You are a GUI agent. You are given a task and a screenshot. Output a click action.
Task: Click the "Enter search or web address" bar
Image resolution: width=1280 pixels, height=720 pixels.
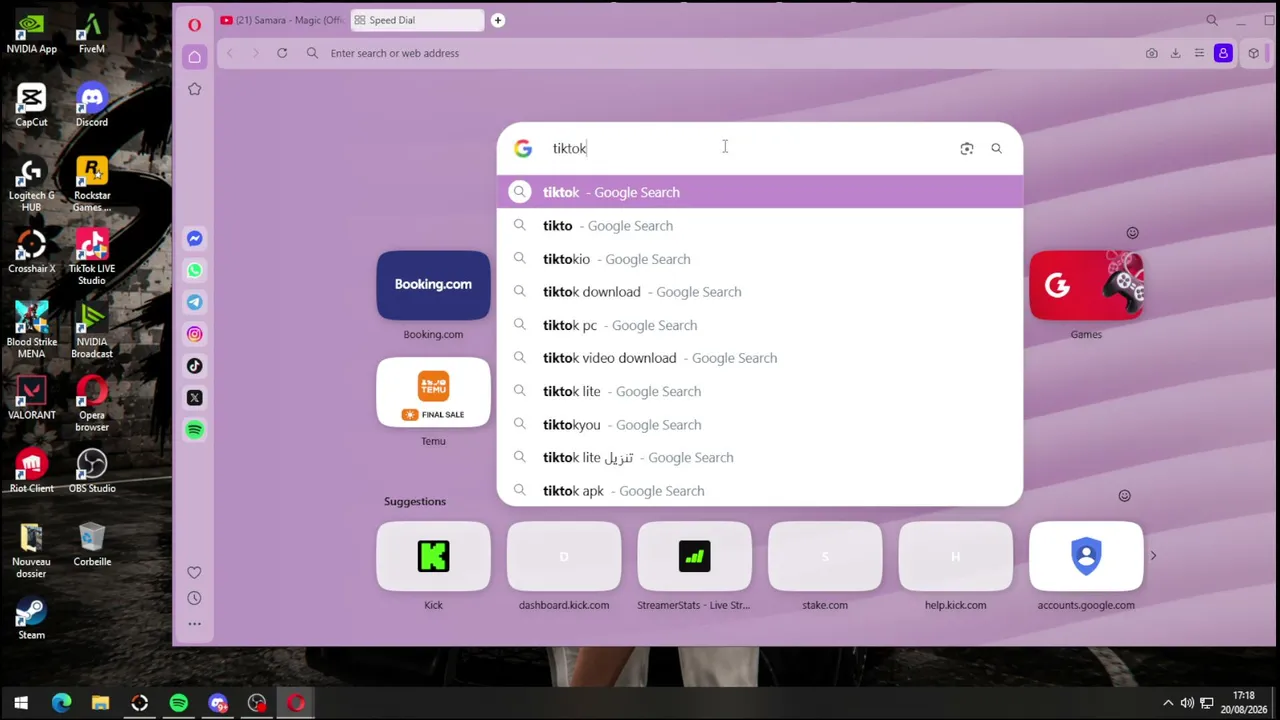click(x=730, y=53)
